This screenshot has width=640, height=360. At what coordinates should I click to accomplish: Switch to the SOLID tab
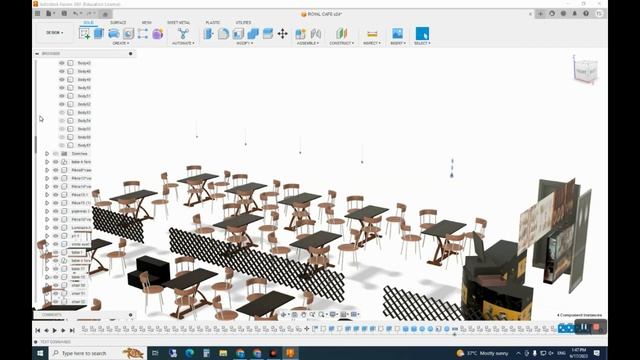(89, 22)
